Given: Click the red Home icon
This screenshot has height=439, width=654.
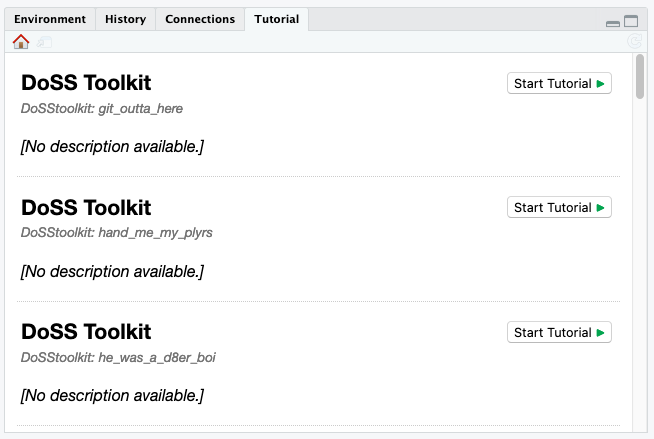Looking at the screenshot, I should click(x=21, y=42).
